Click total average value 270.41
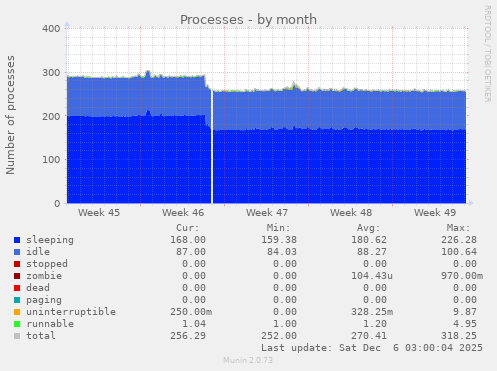497x371 pixels. 369,336
